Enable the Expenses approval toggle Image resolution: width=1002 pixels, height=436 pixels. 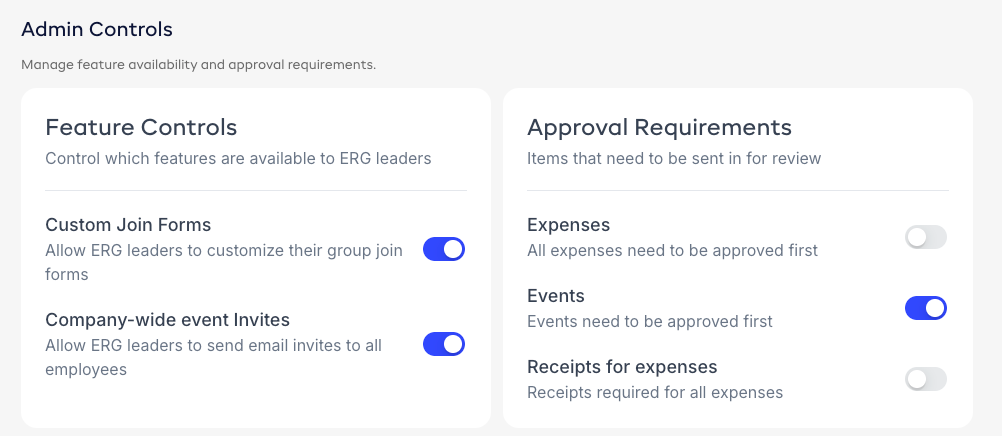pos(925,238)
